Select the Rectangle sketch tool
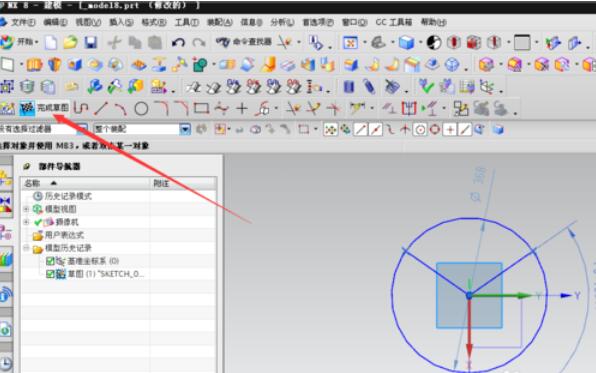The image size is (596, 373). pos(201,108)
